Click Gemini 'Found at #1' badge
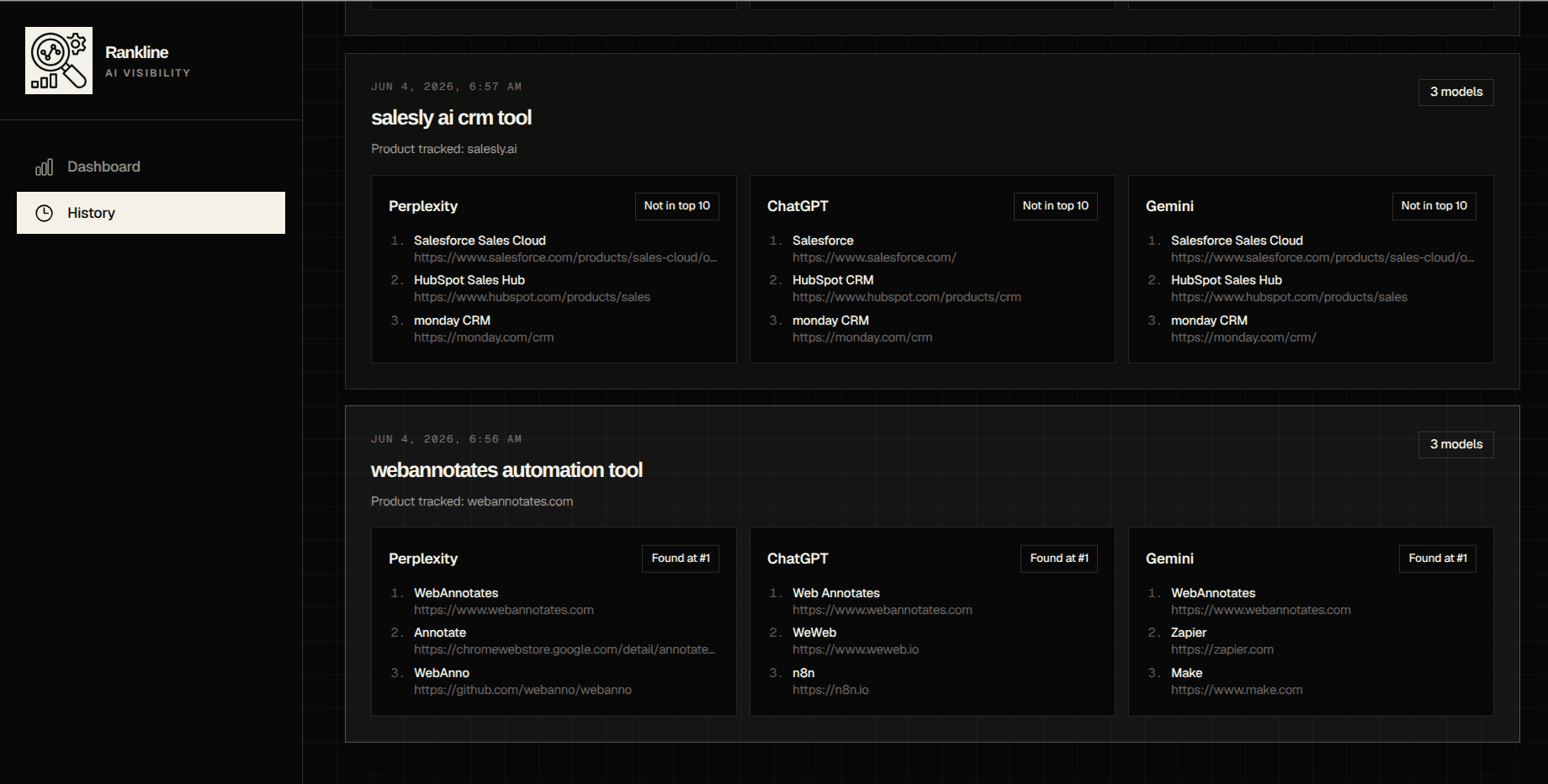This screenshot has width=1548, height=784. 1437,559
